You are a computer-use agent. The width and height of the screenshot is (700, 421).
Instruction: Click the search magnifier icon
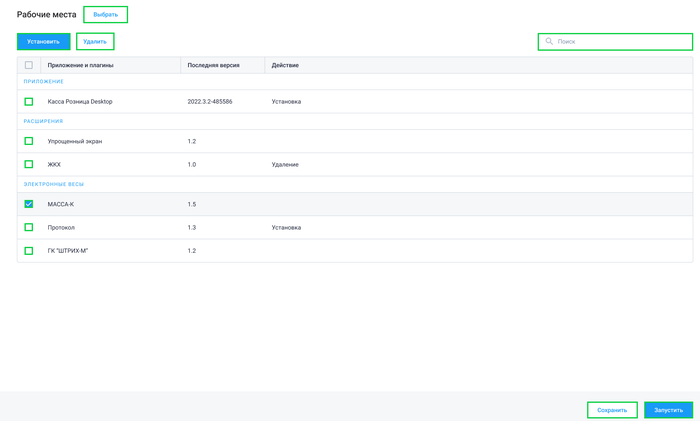(x=549, y=41)
